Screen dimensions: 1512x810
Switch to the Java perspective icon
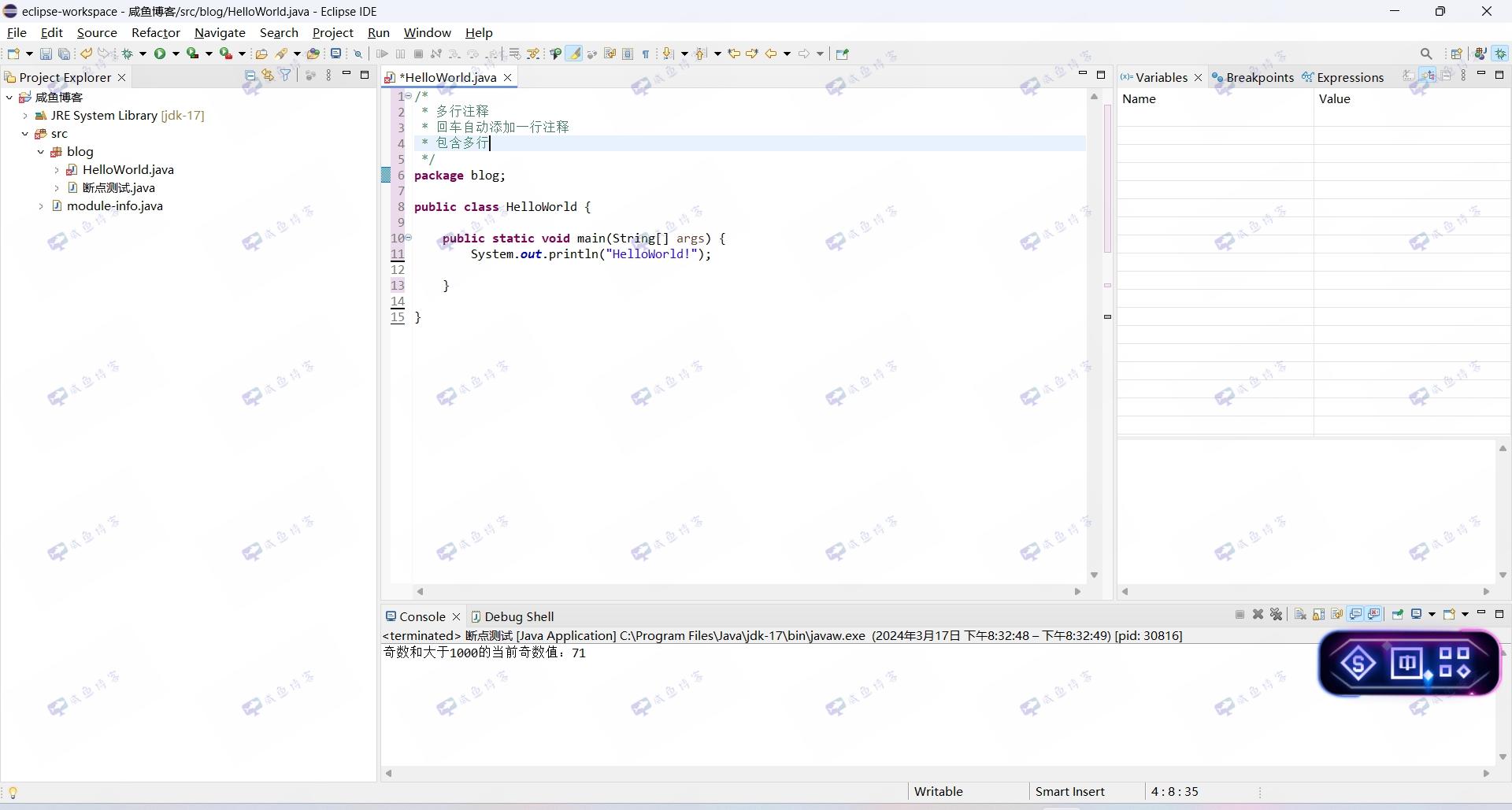point(1480,54)
